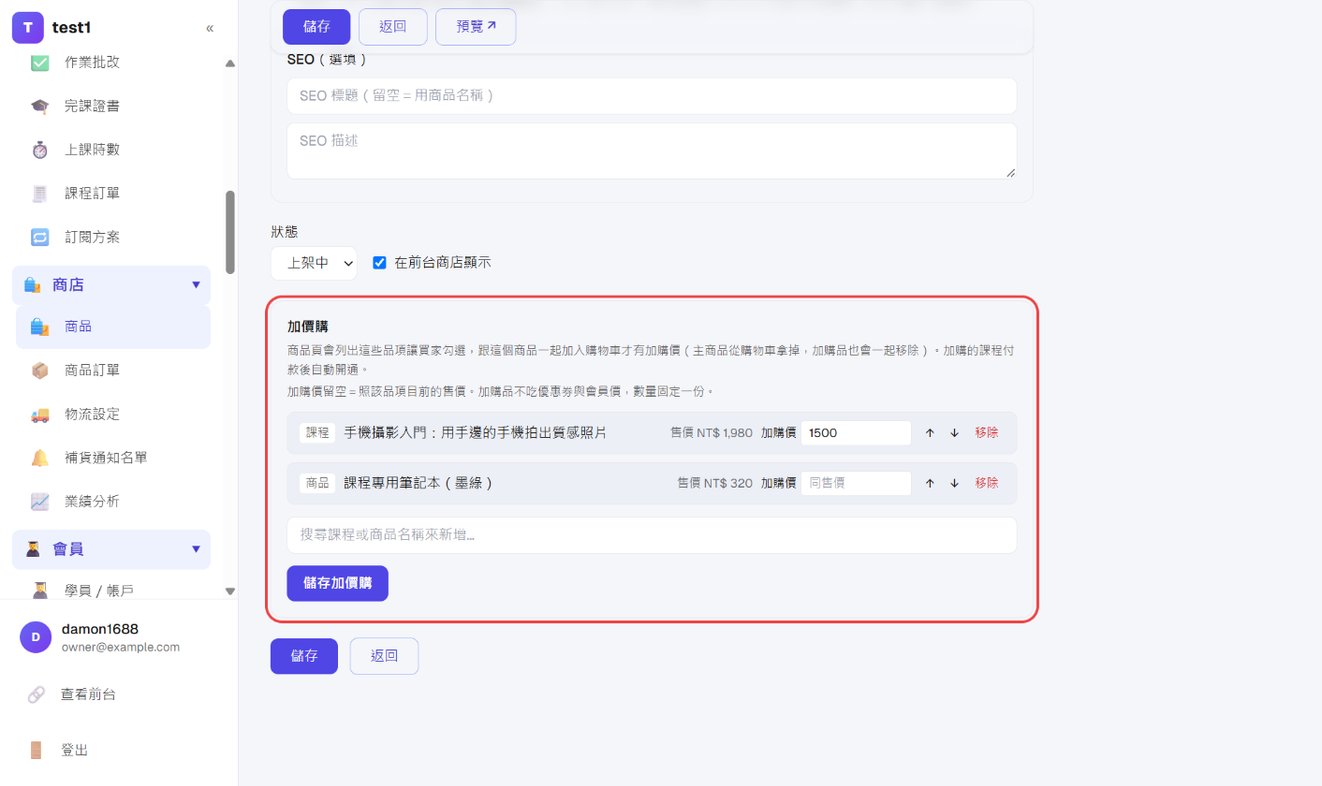The height and width of the screenshot is (786, 1322).
Task: Collapse the 商店 section using its arrow
Action: click(x=196, y=285)
